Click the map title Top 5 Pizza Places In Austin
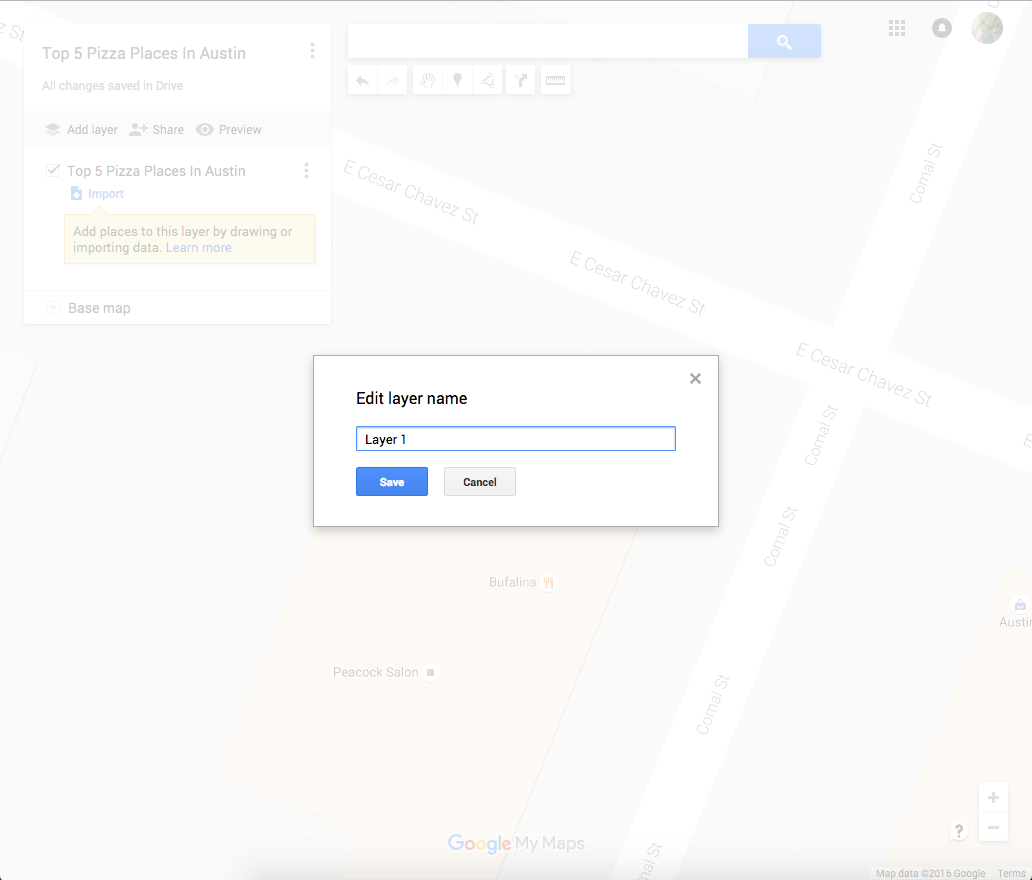The height and width of the screenshot is (880, 1032). point(144,53)
